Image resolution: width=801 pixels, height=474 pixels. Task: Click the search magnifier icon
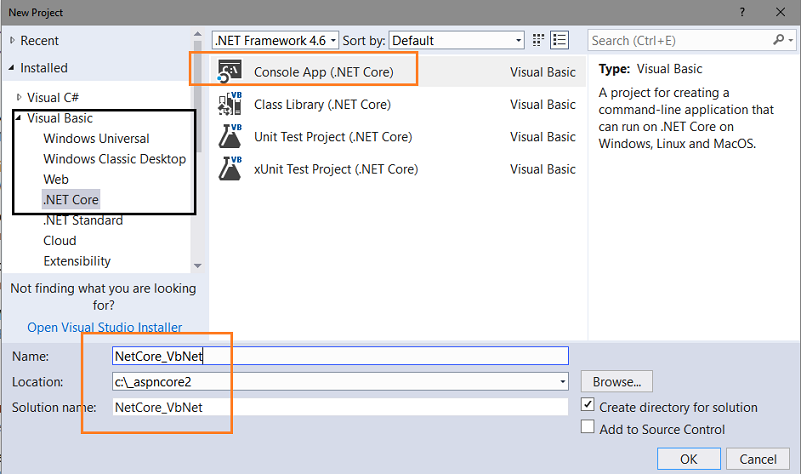pos(778,40)
